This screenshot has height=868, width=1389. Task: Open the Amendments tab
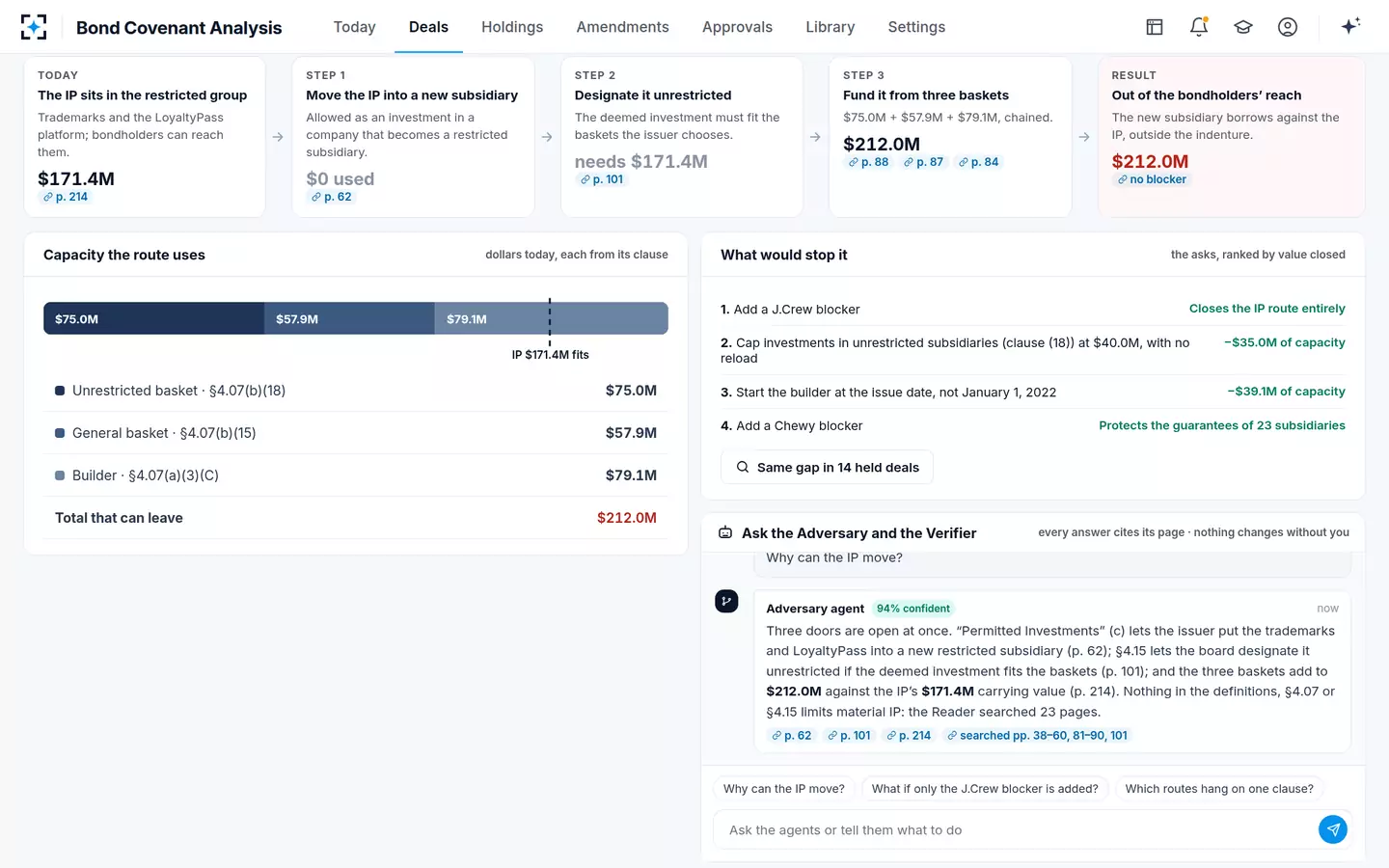pos(622,27)
